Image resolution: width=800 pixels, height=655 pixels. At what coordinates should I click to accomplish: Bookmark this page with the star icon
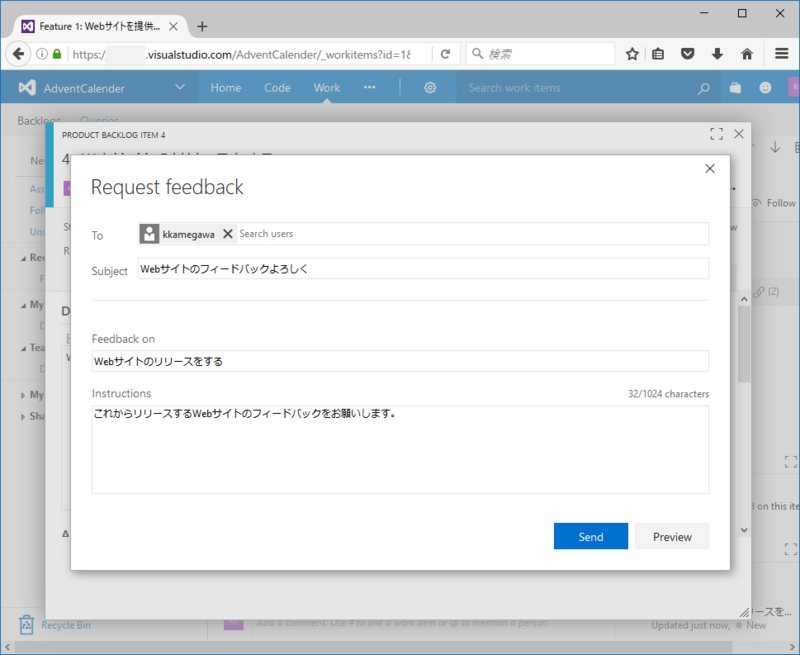point(632,54)
